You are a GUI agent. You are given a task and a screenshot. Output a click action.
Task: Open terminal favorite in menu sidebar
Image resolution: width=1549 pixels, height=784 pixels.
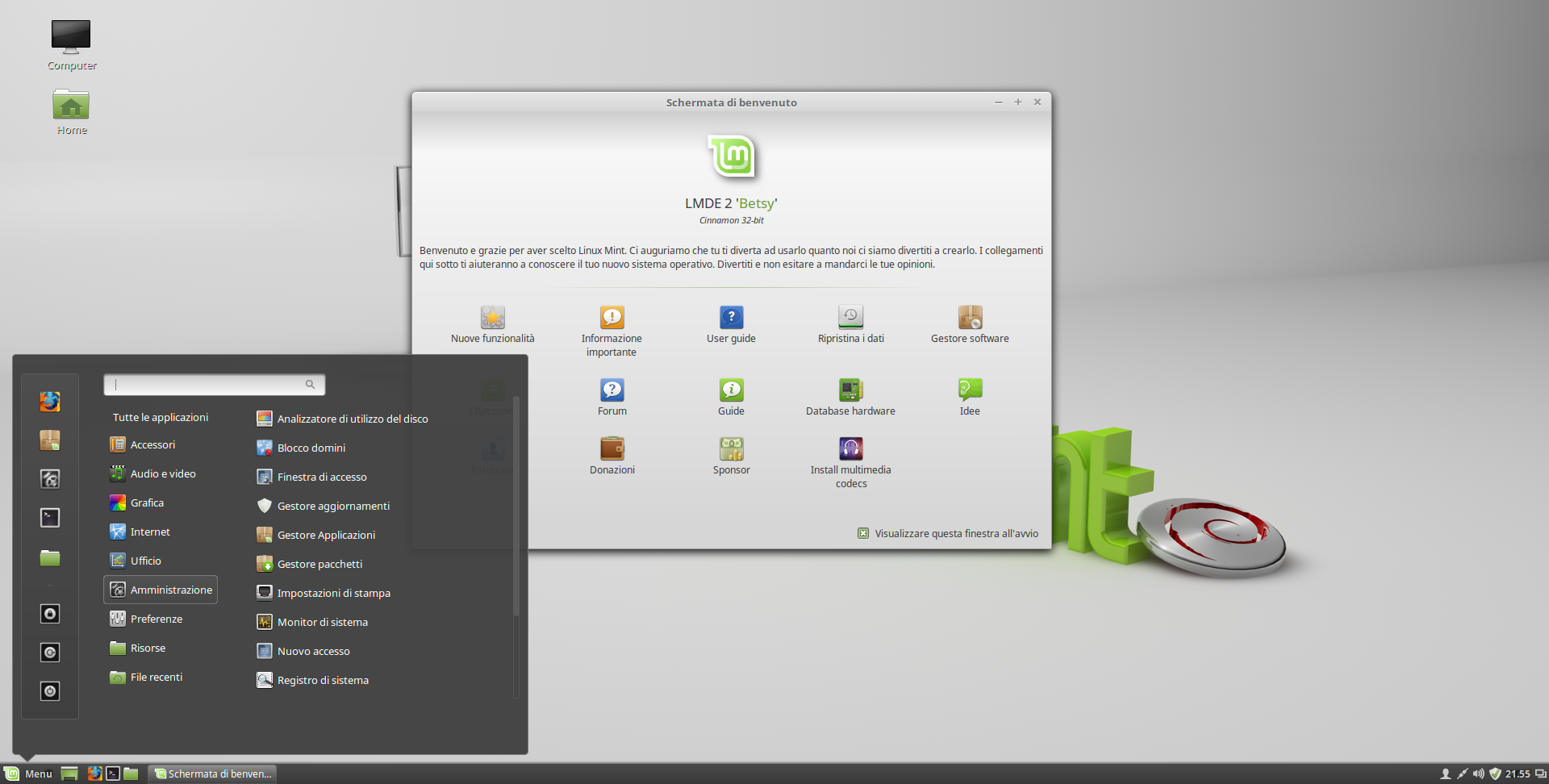click(50, 517)
